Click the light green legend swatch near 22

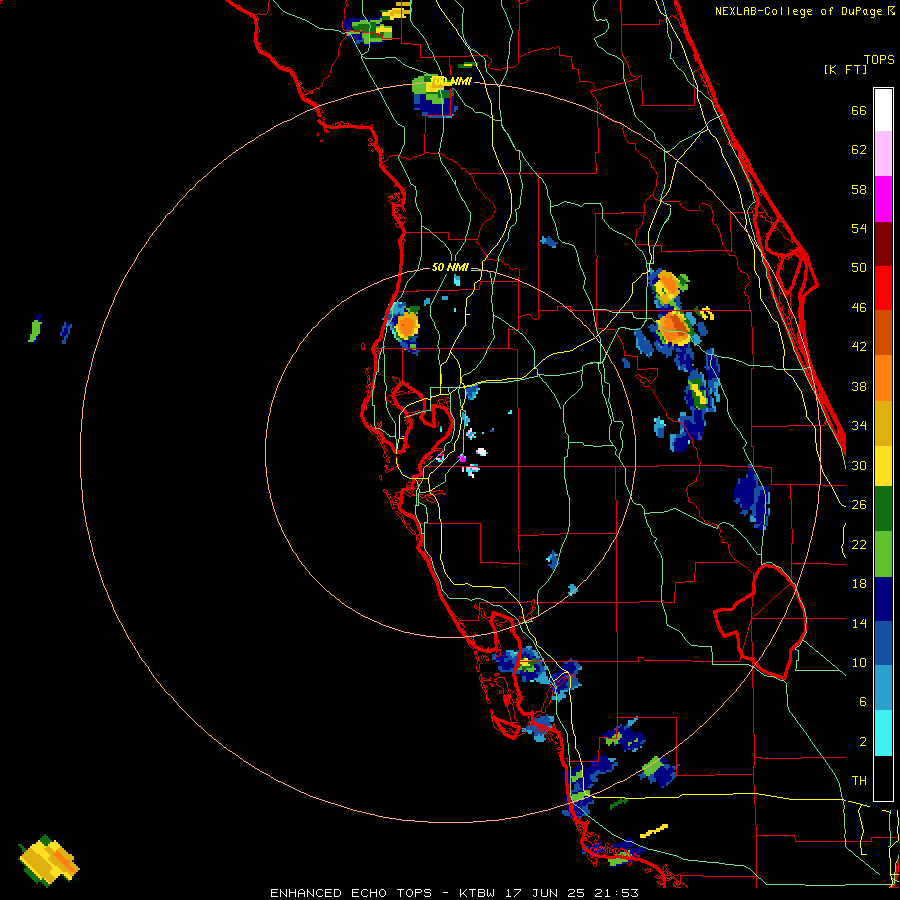pyautogui.click(x=883, y=554)
